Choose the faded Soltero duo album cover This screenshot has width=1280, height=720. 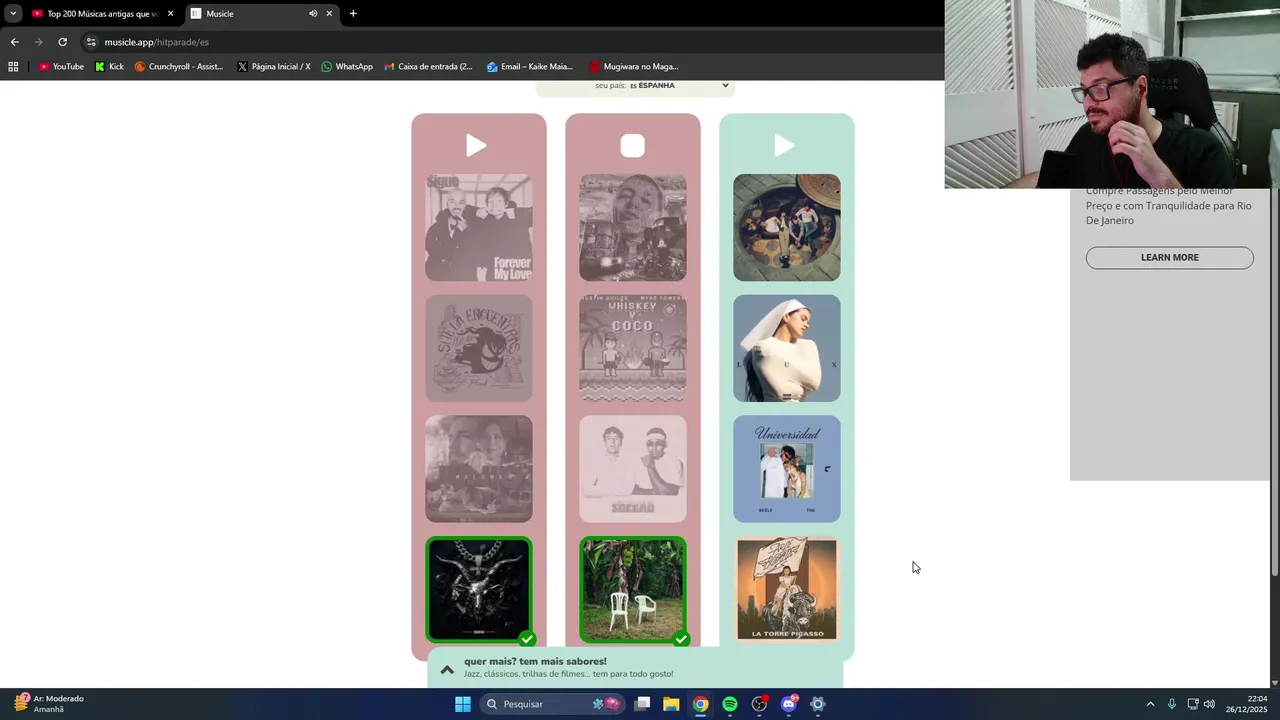click(633, 469)
